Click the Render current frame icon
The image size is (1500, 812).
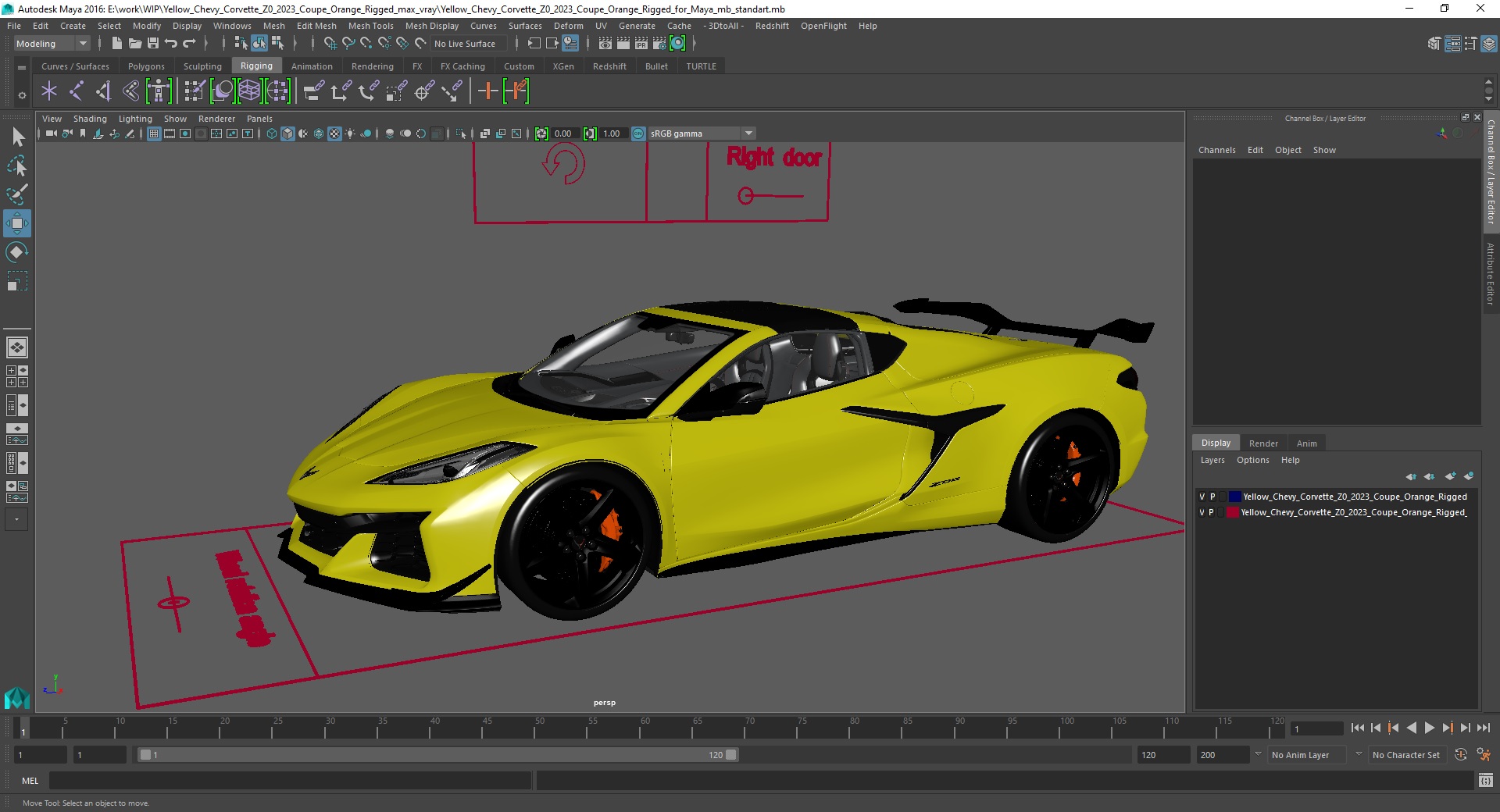point(623,44)
